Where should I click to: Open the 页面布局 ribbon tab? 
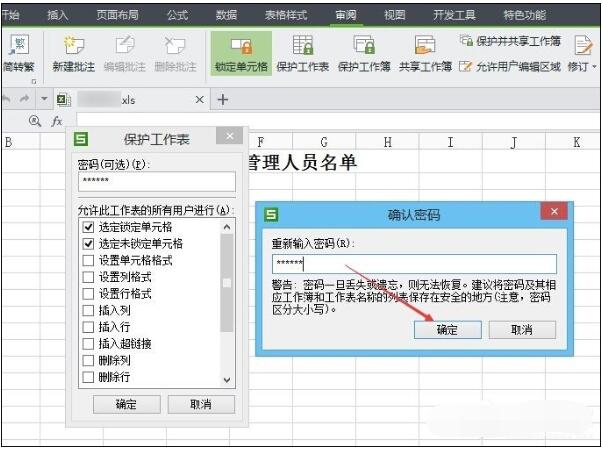[x=117, y=15]
